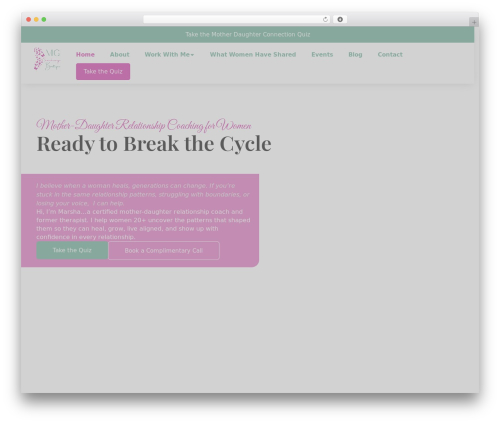Screen dimensions: 500x423
Task: Open the Contact page
Action: pos(390,54)
